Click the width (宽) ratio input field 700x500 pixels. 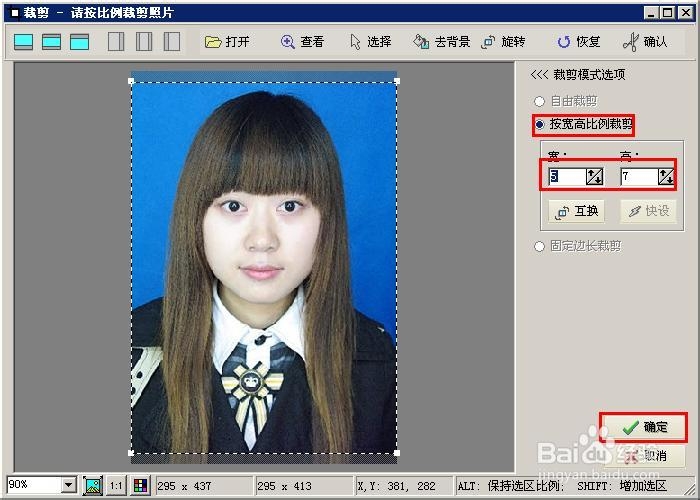[567, 177]
